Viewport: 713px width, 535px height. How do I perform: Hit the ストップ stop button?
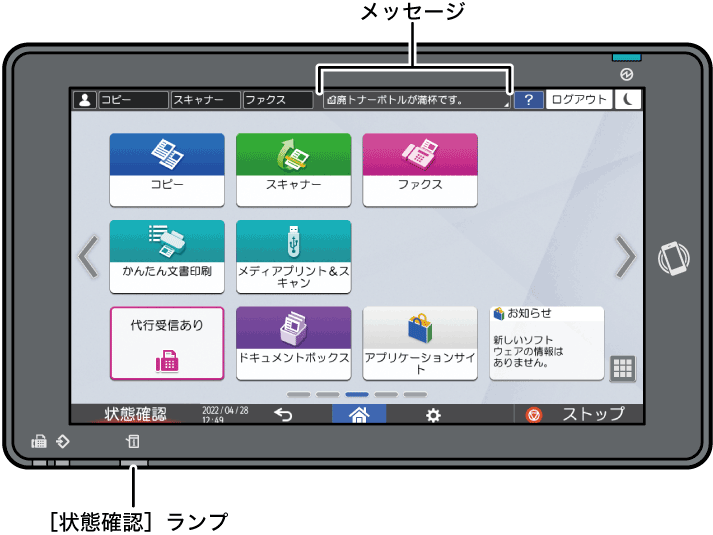pos(578,414)
